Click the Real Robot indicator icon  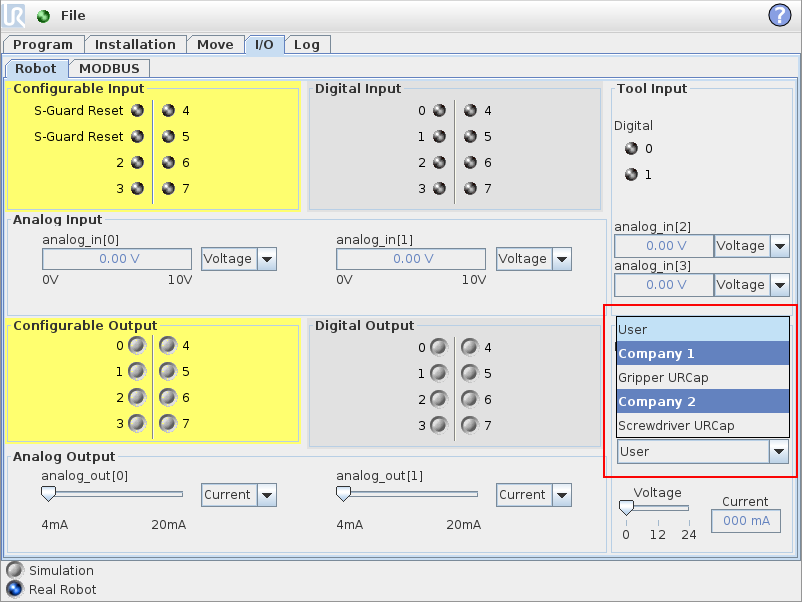(x=14, y=589)
